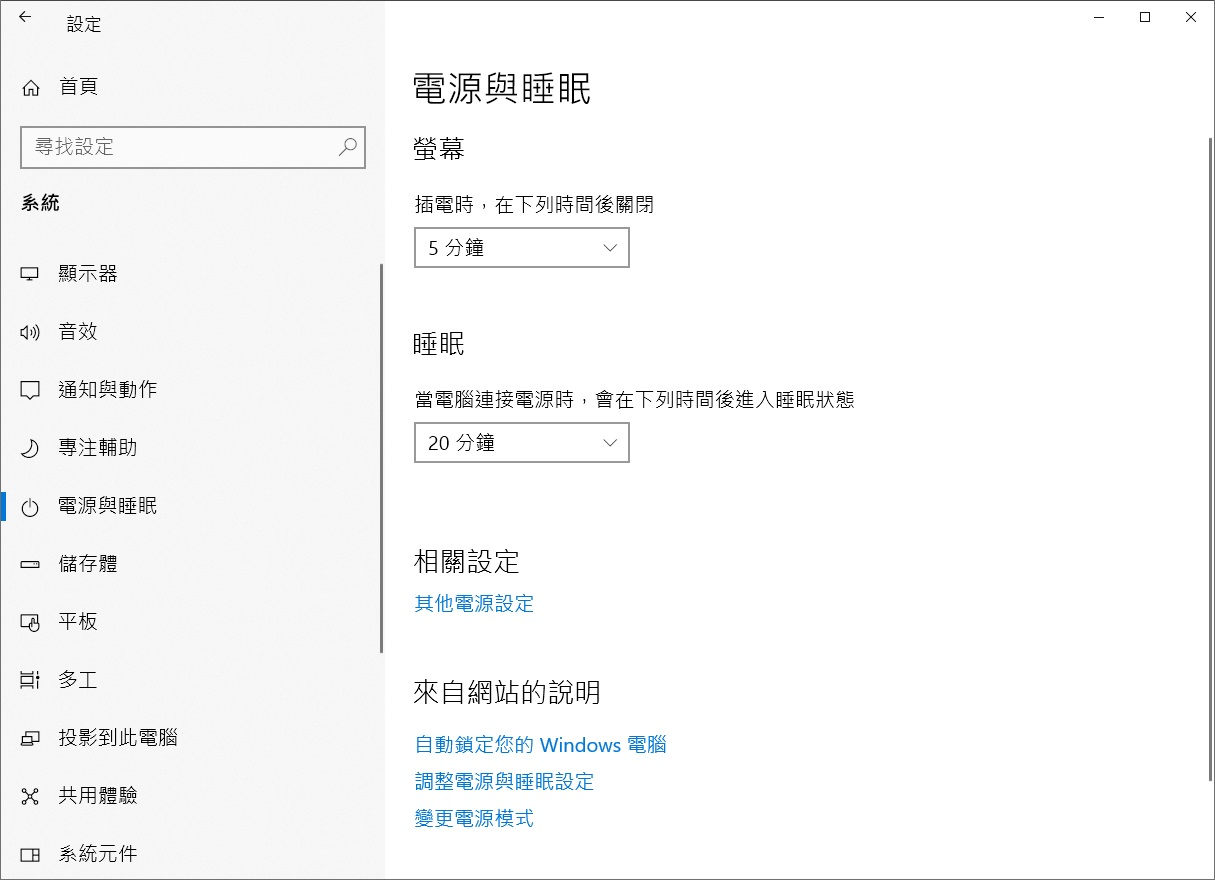
Task: Select the speaker icon for 音效
Action: click(30, 332)
